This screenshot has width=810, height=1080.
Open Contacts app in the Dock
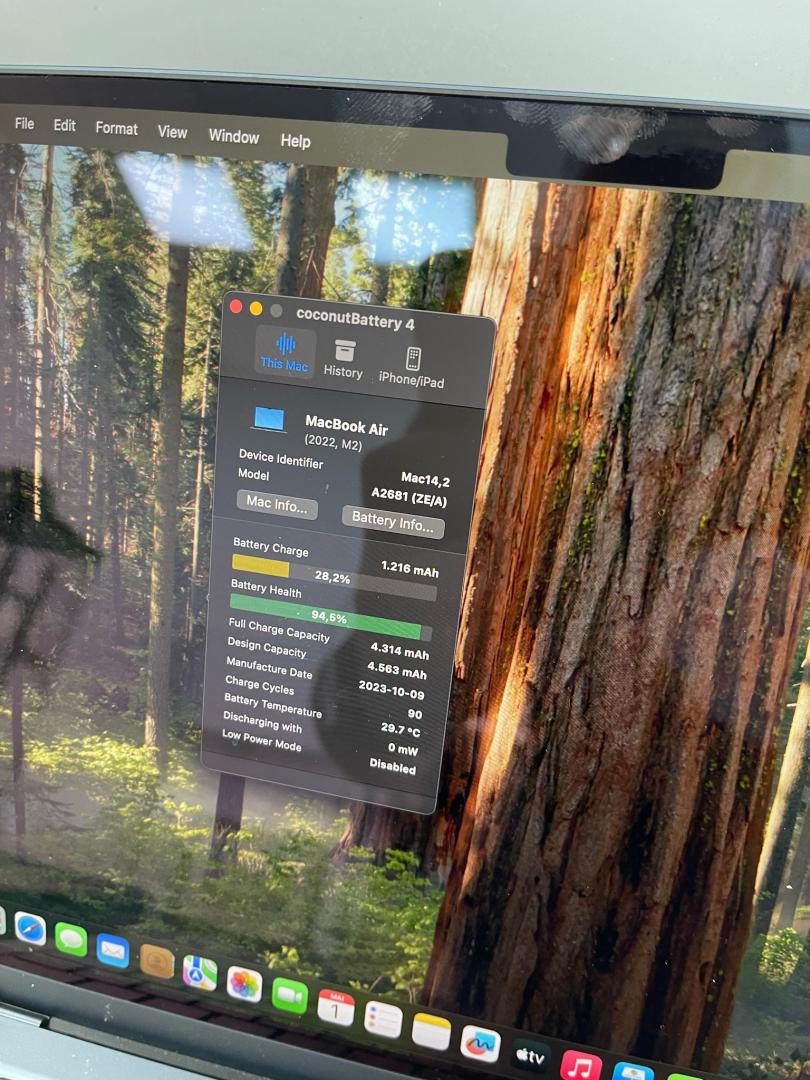[x=157, y=962]
